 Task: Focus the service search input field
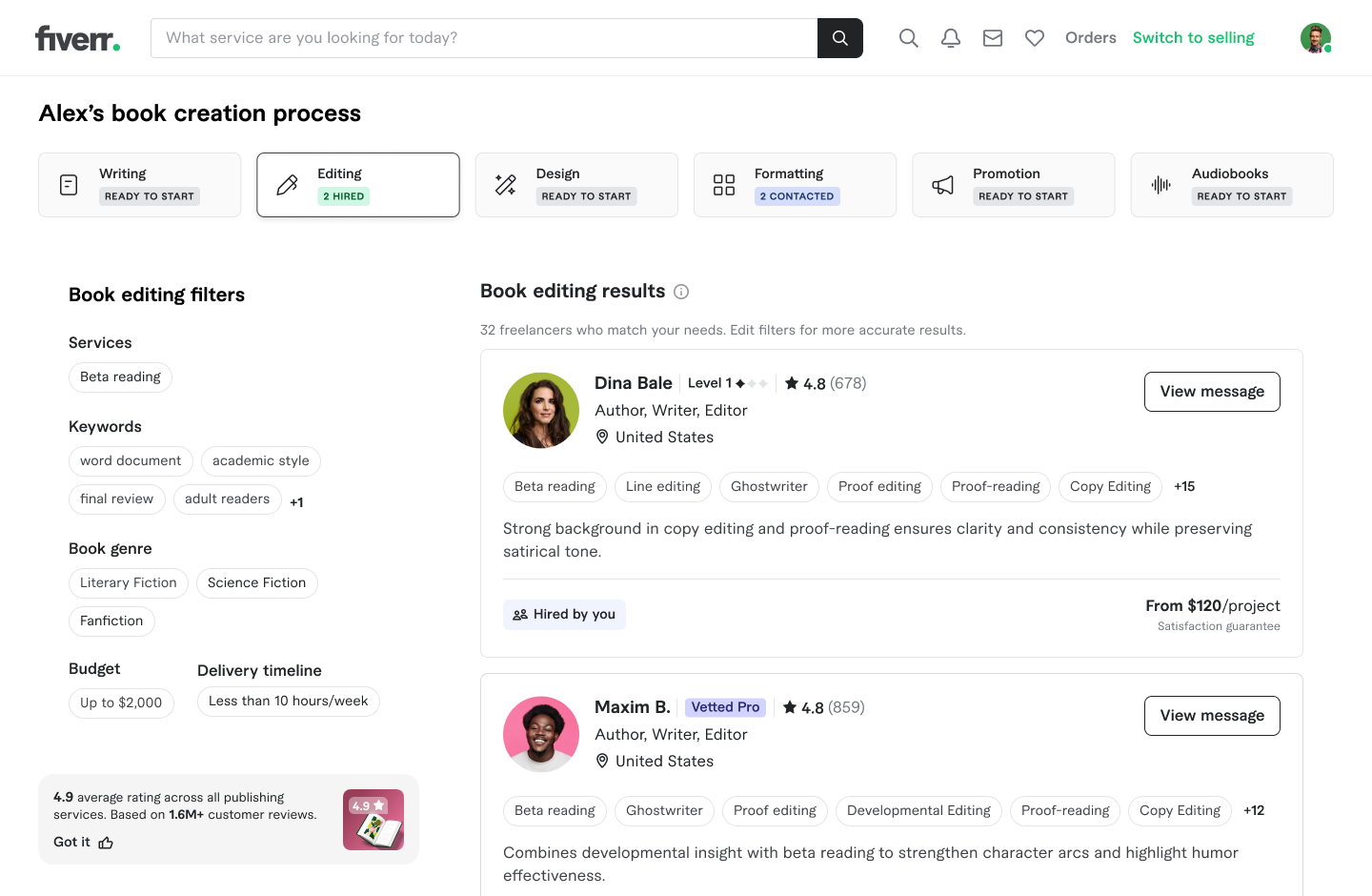[x=484, y=38]
